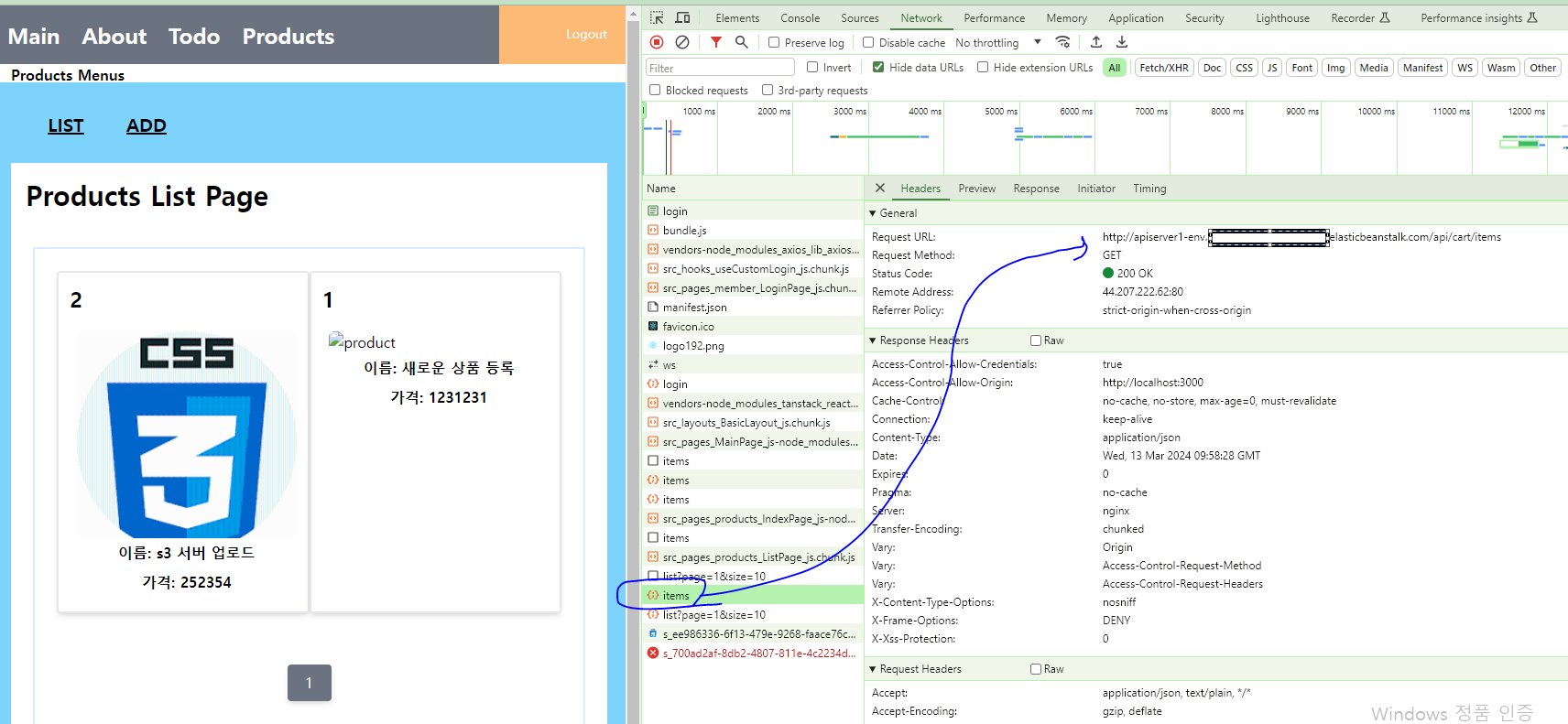Switch to the Preview tab
Image resolution: width=1568 pixels, height=724 pixels.
(976, 189)
